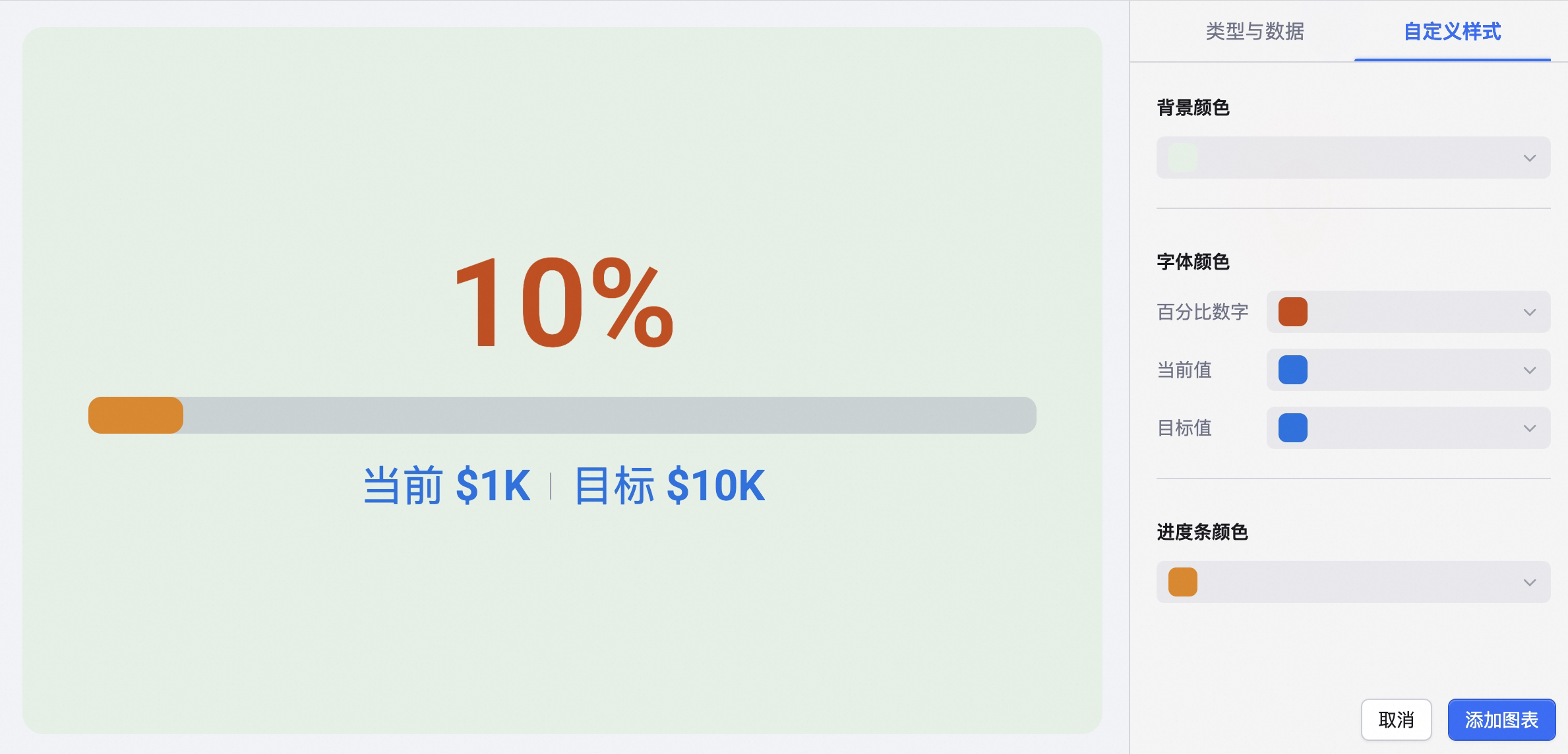This screenshot has width=1568, height=754.
Task: Open the 百分比数字 color dropdown arrow
Action: click(x=1530, y=312)
